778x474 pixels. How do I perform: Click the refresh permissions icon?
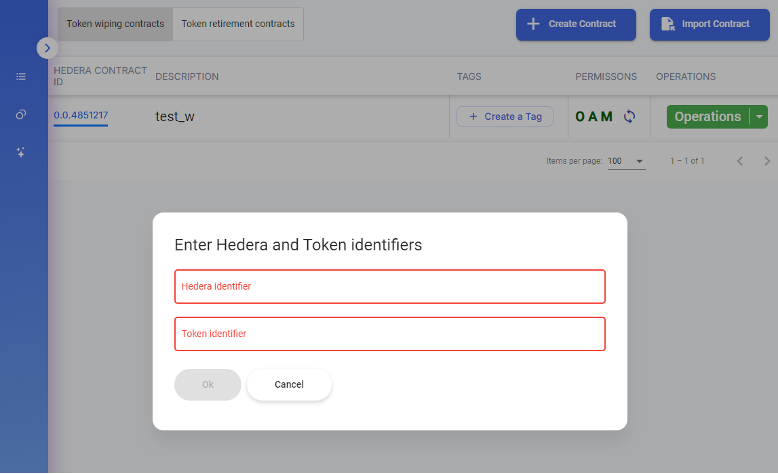(x=630, y=117)
